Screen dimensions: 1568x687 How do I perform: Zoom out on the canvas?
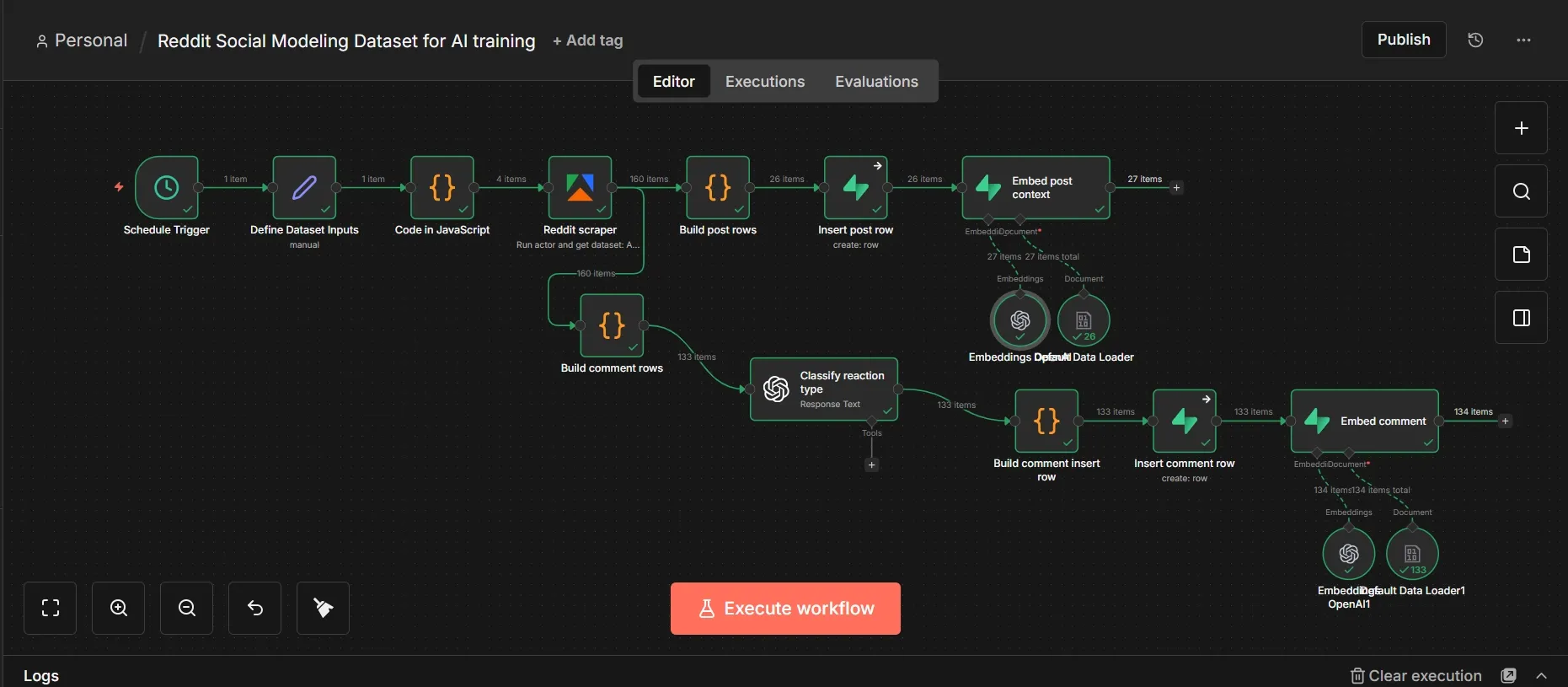(187, 608)
